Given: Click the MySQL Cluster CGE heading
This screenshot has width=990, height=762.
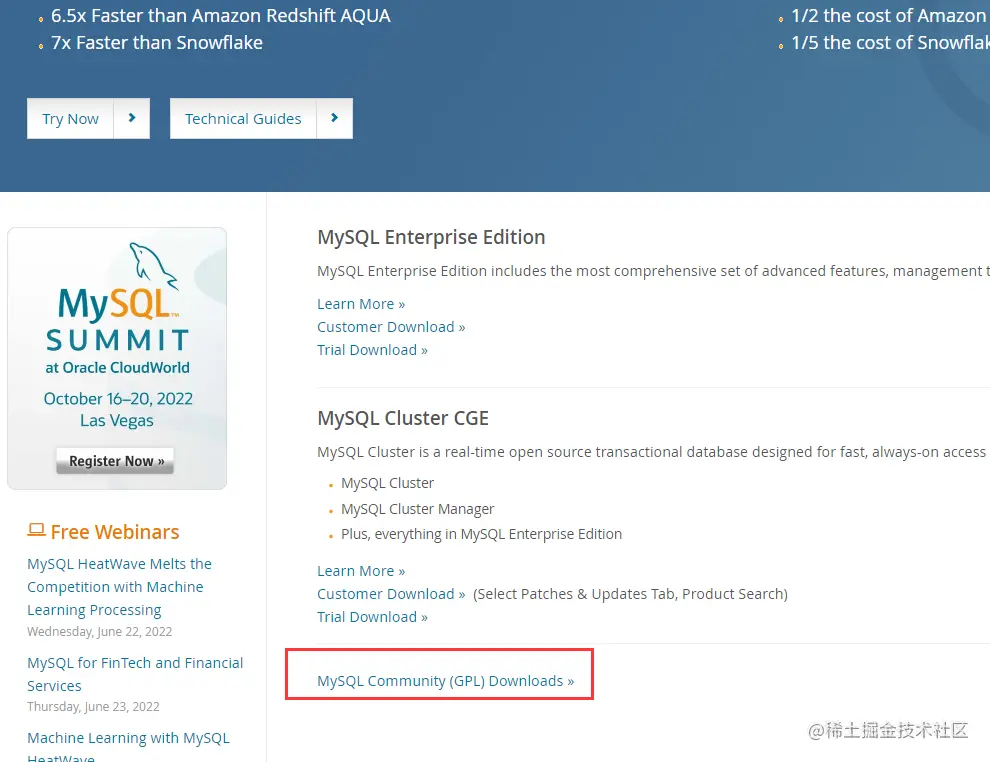Looking at the screenshot, I should [x=403, y=419].
